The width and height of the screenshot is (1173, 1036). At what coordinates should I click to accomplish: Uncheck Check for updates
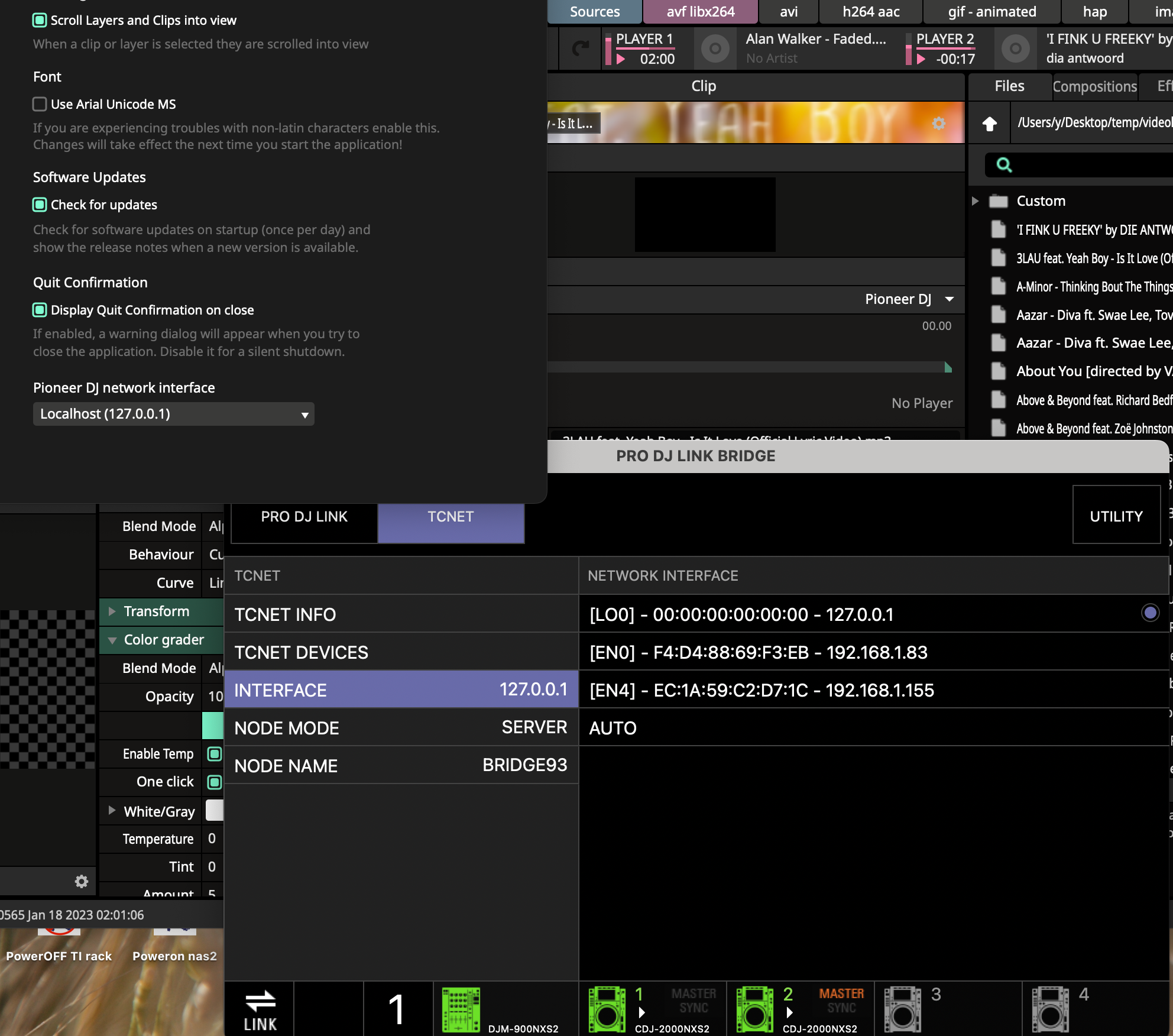coord(40,205)
